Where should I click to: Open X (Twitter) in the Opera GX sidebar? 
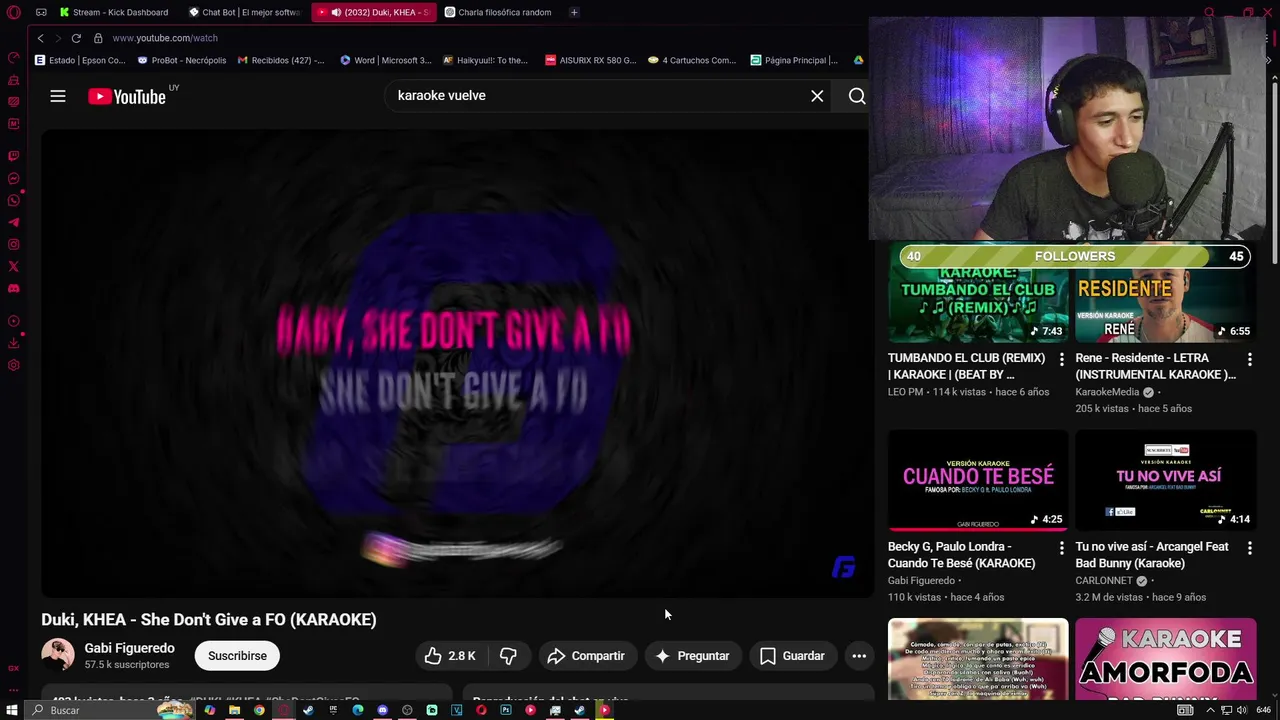[x=13, y=266]
